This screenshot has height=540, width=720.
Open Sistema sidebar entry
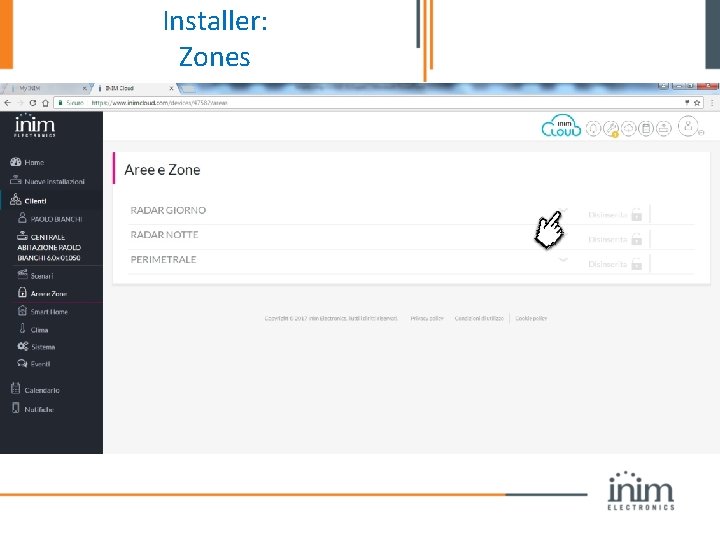tap(43, 347)
